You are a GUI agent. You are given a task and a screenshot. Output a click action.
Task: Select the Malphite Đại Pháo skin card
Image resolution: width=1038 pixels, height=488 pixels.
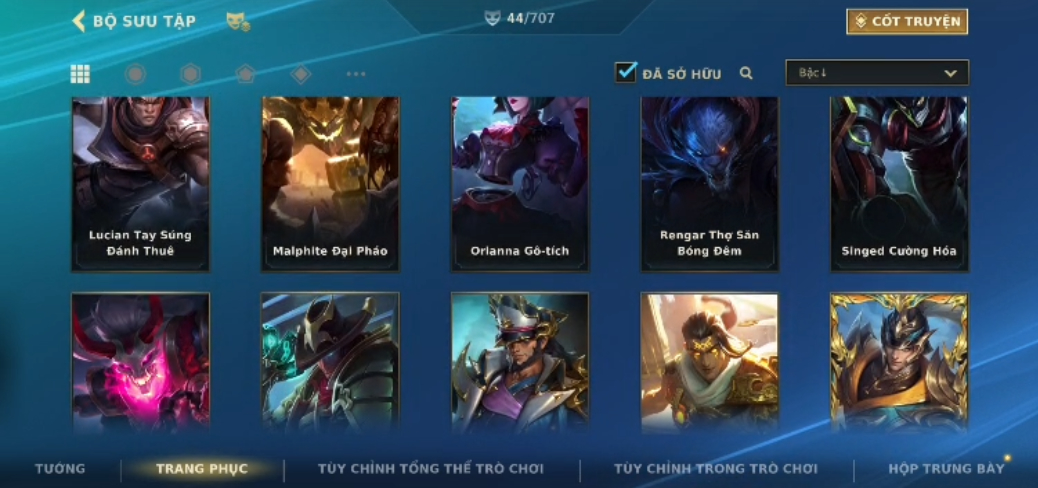coord(330,184)
